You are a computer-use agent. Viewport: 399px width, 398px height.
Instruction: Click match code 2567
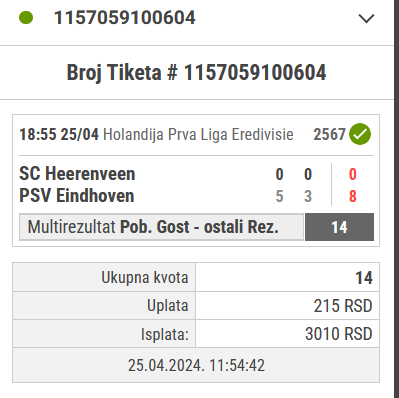(329, 134)
